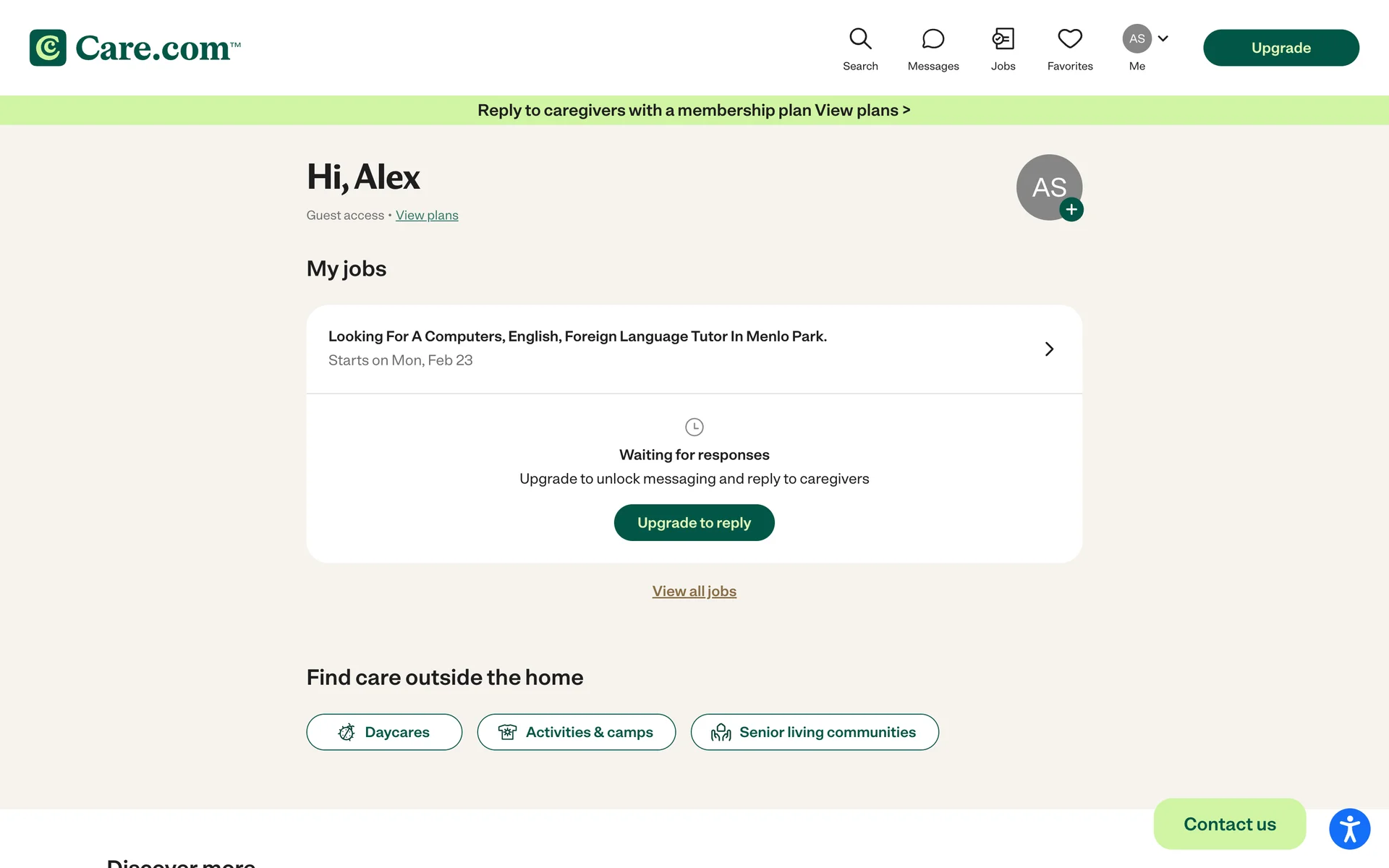Open the Contact us button
This screenshot has width=1389, height=868.
(x=1229, y=824)
